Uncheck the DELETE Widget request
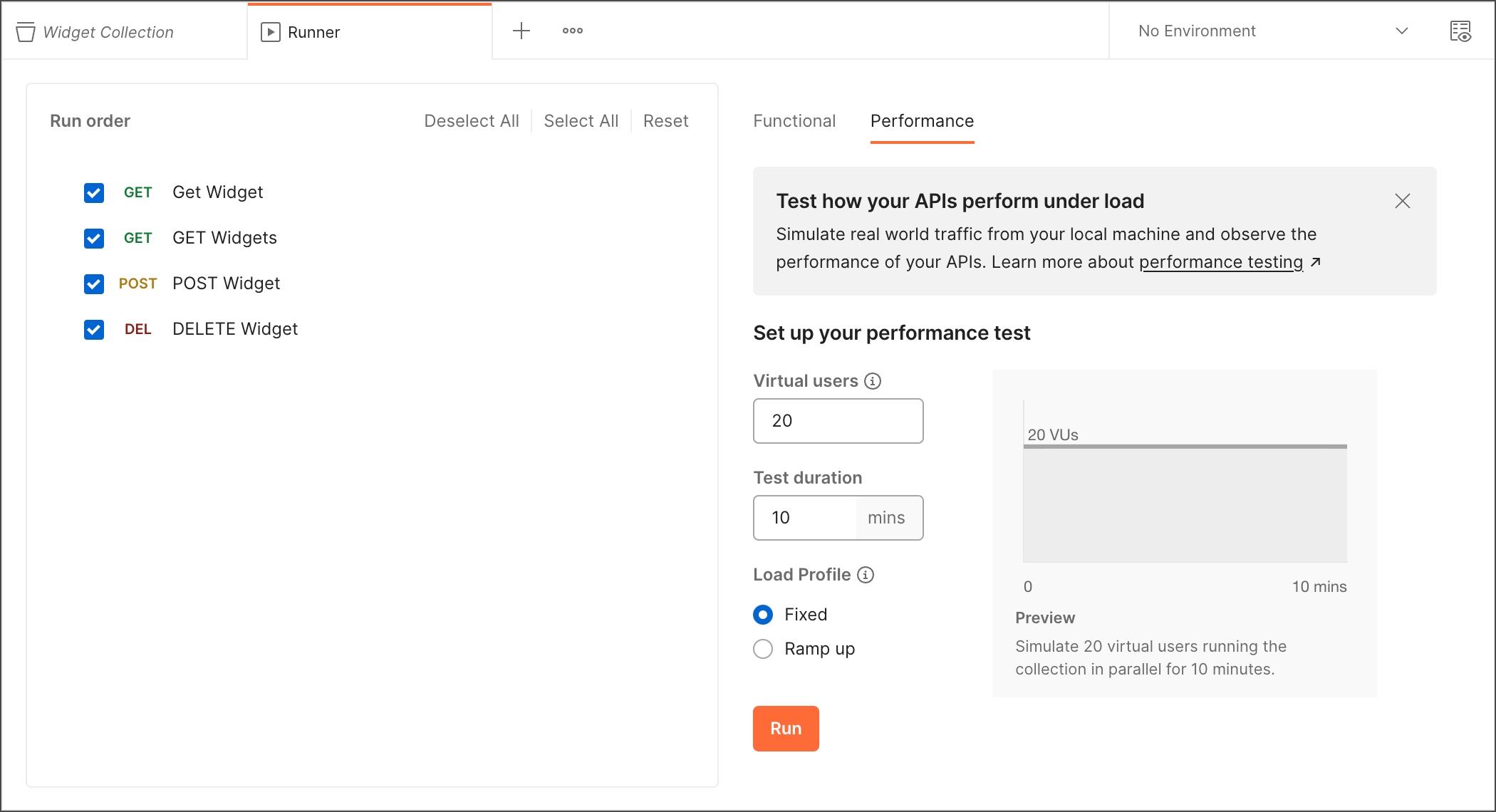 pyautogui.click(x=93, y=329)
